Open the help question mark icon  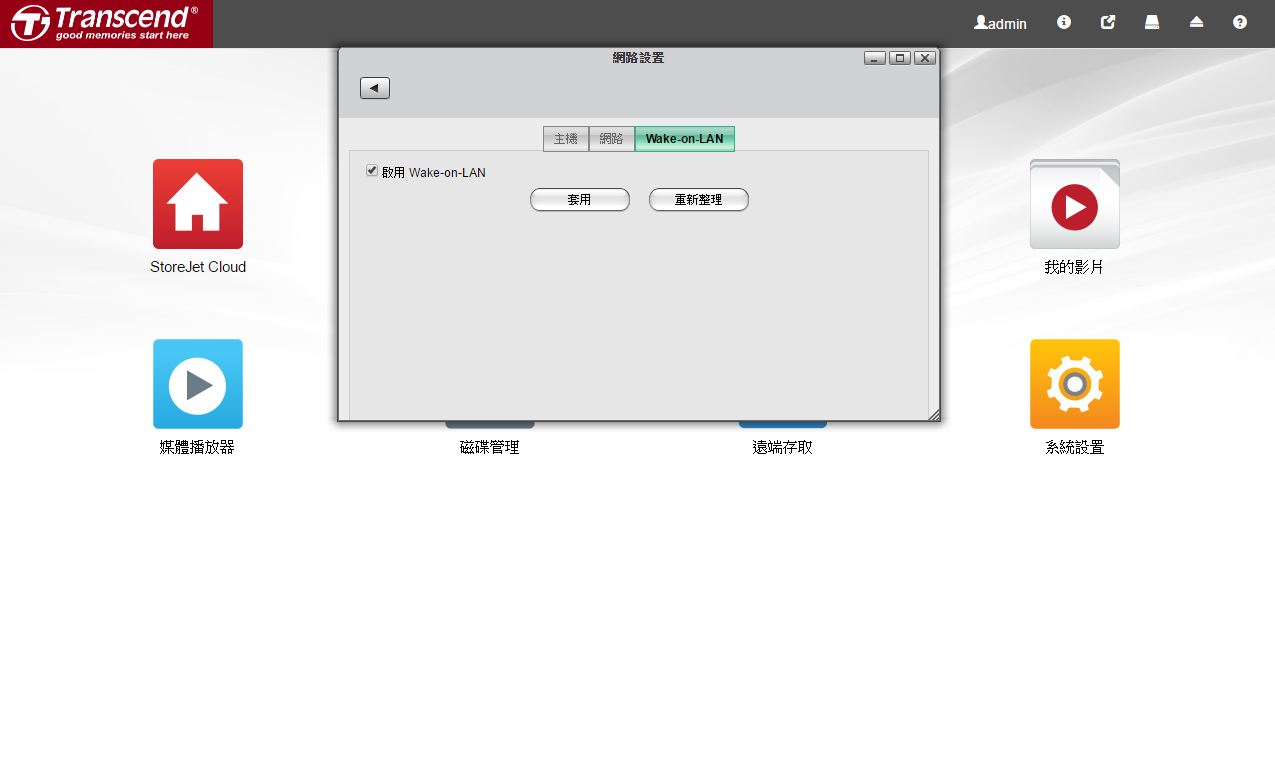[x=1240, y=22]
